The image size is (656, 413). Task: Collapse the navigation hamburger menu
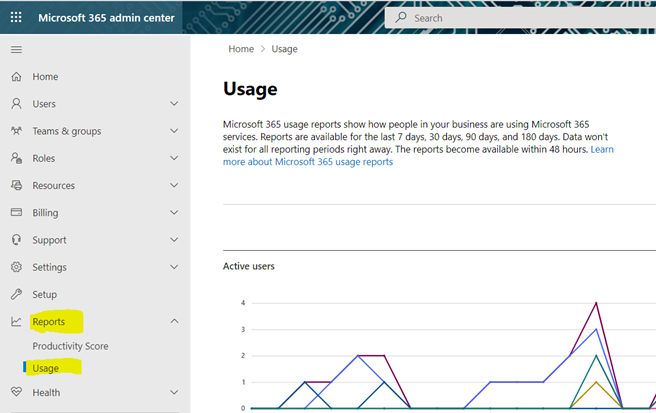(x=16, y=49)
